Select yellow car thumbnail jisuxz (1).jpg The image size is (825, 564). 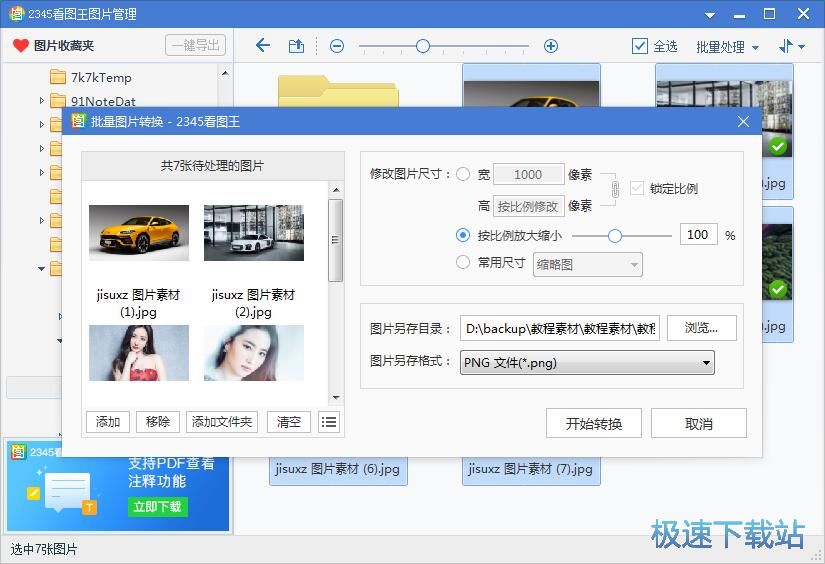tap(139, 233)
